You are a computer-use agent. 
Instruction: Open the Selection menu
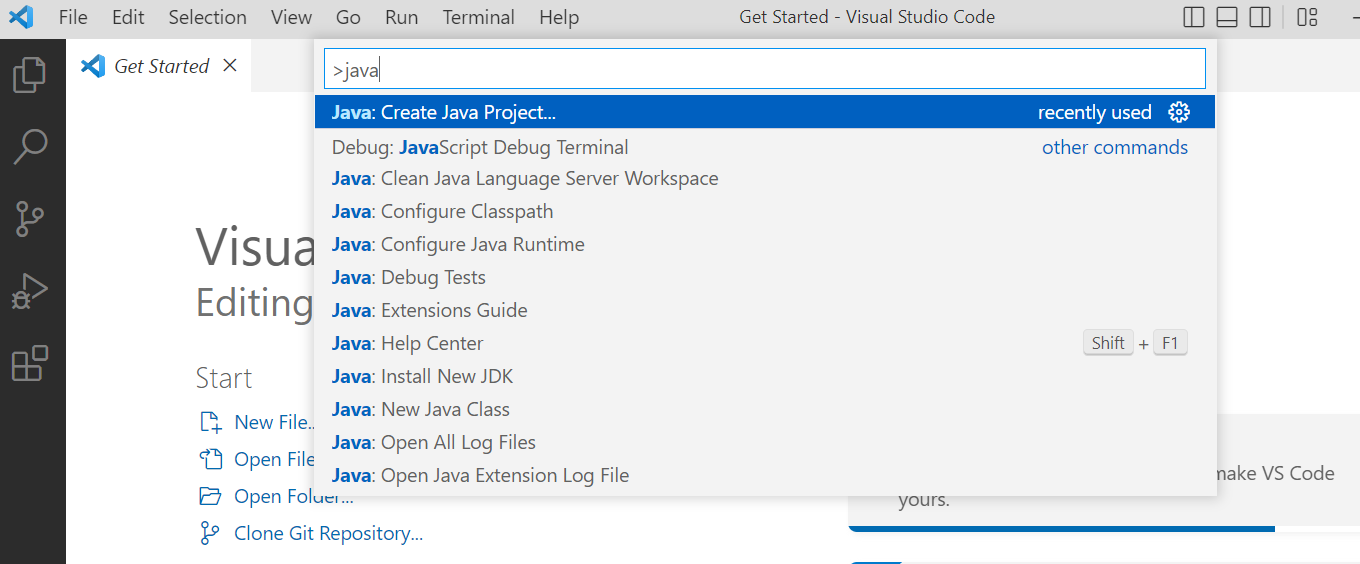coord(207,17)
